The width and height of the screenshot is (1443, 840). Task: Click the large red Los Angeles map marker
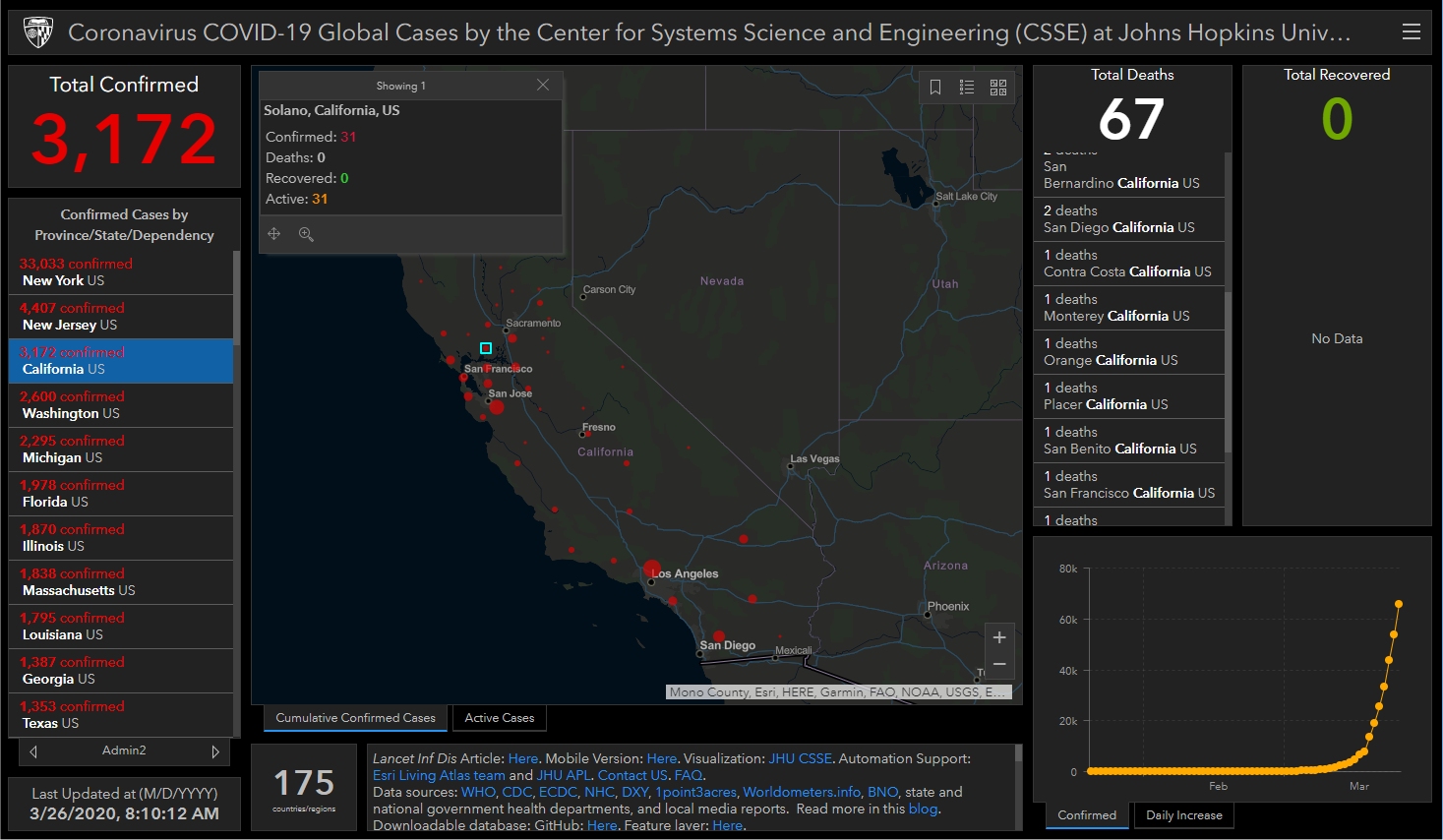click(651, 569)
